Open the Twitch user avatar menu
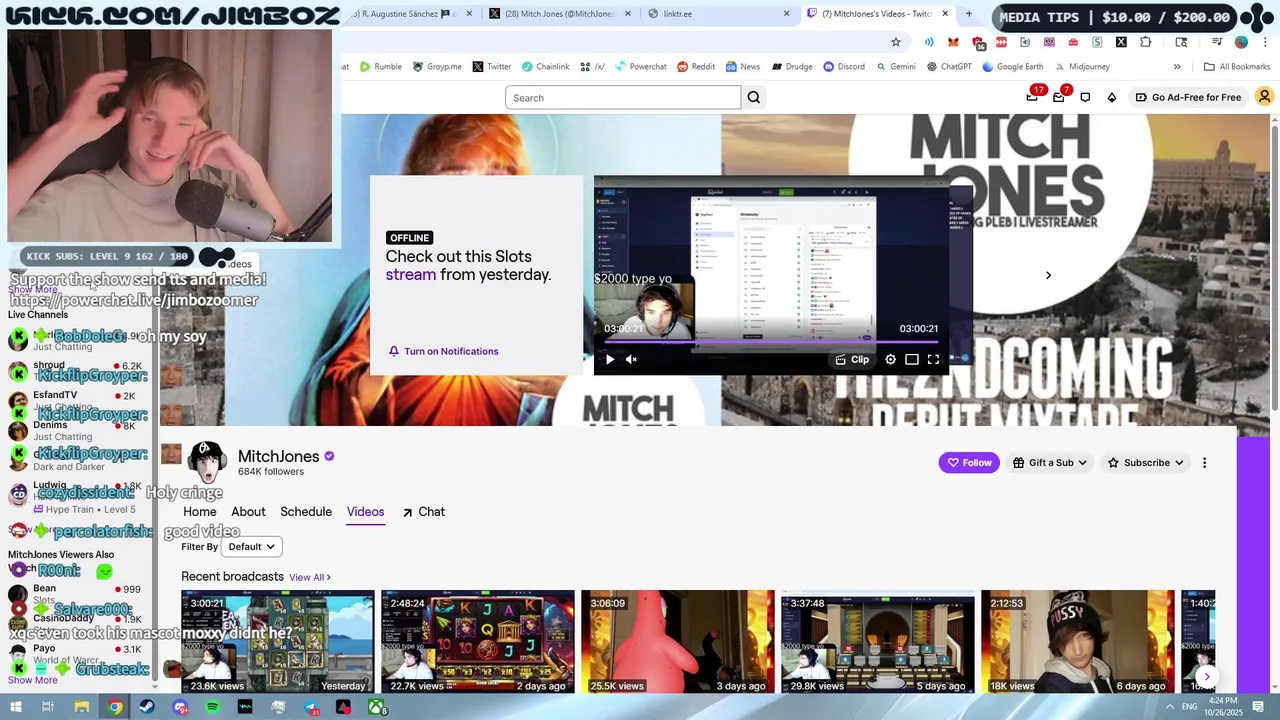 click(1264, 97)
